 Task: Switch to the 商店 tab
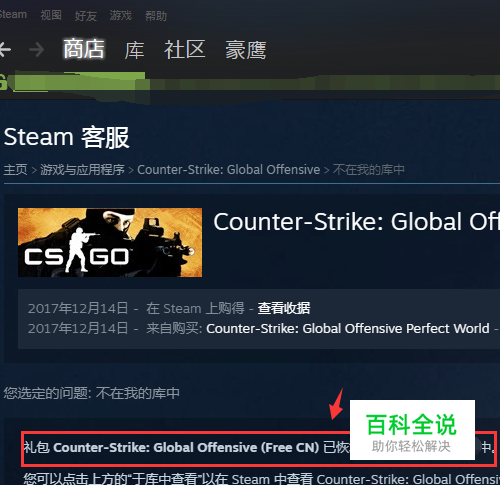click(x=84, y=49)
